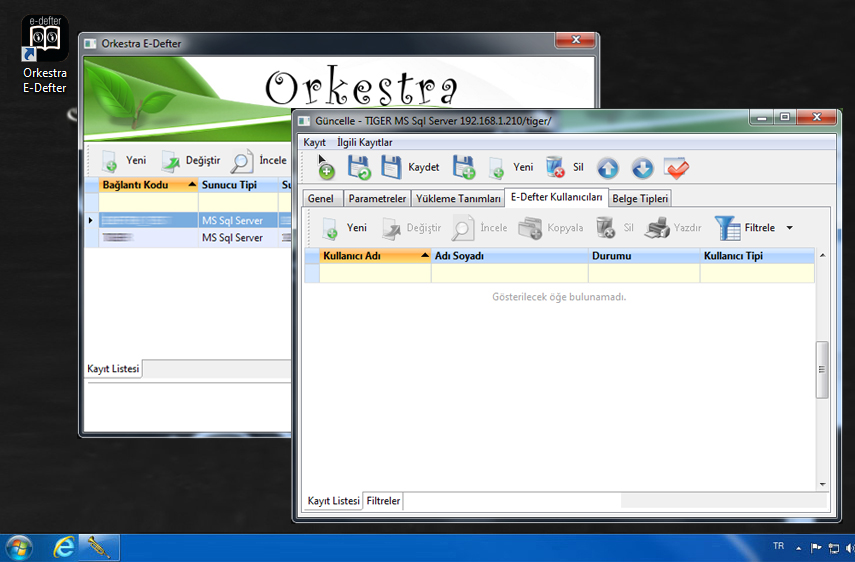Click Kayıt Listesi tab in main window

tap(113, 368)
